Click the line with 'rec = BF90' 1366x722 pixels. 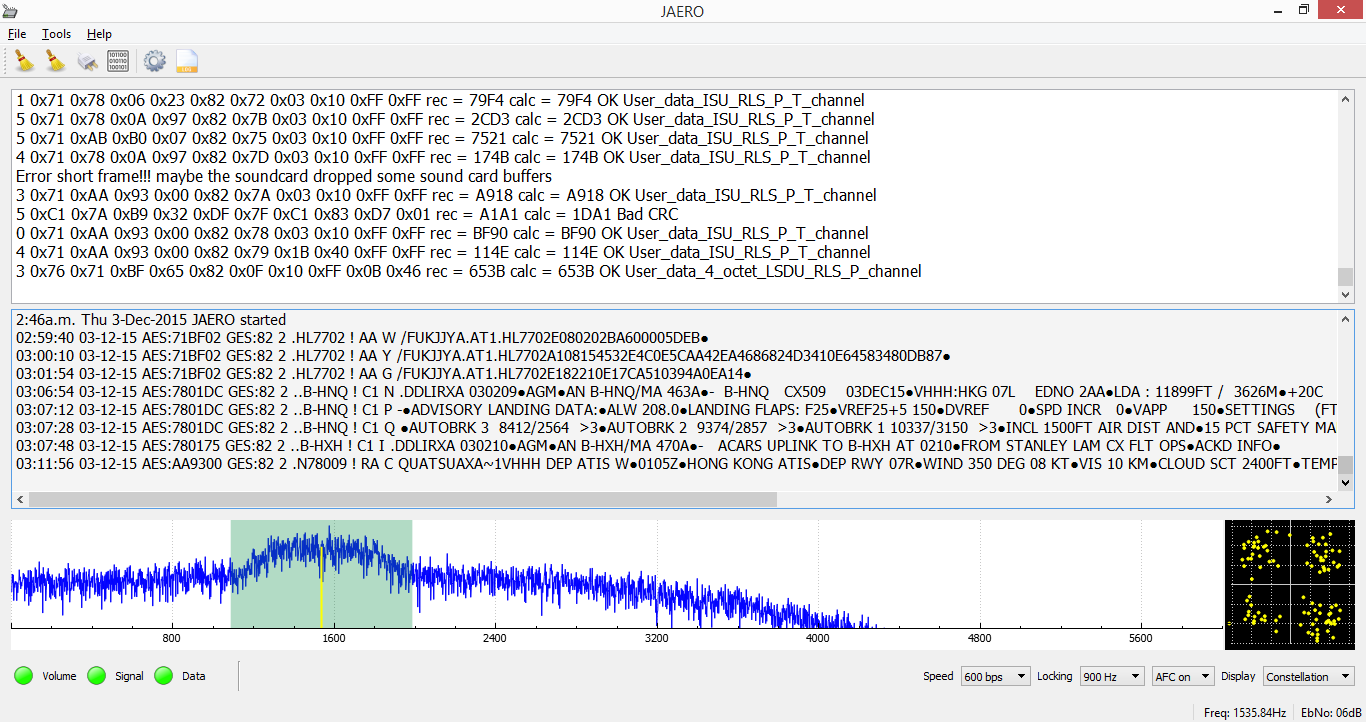tap(443, 233)
